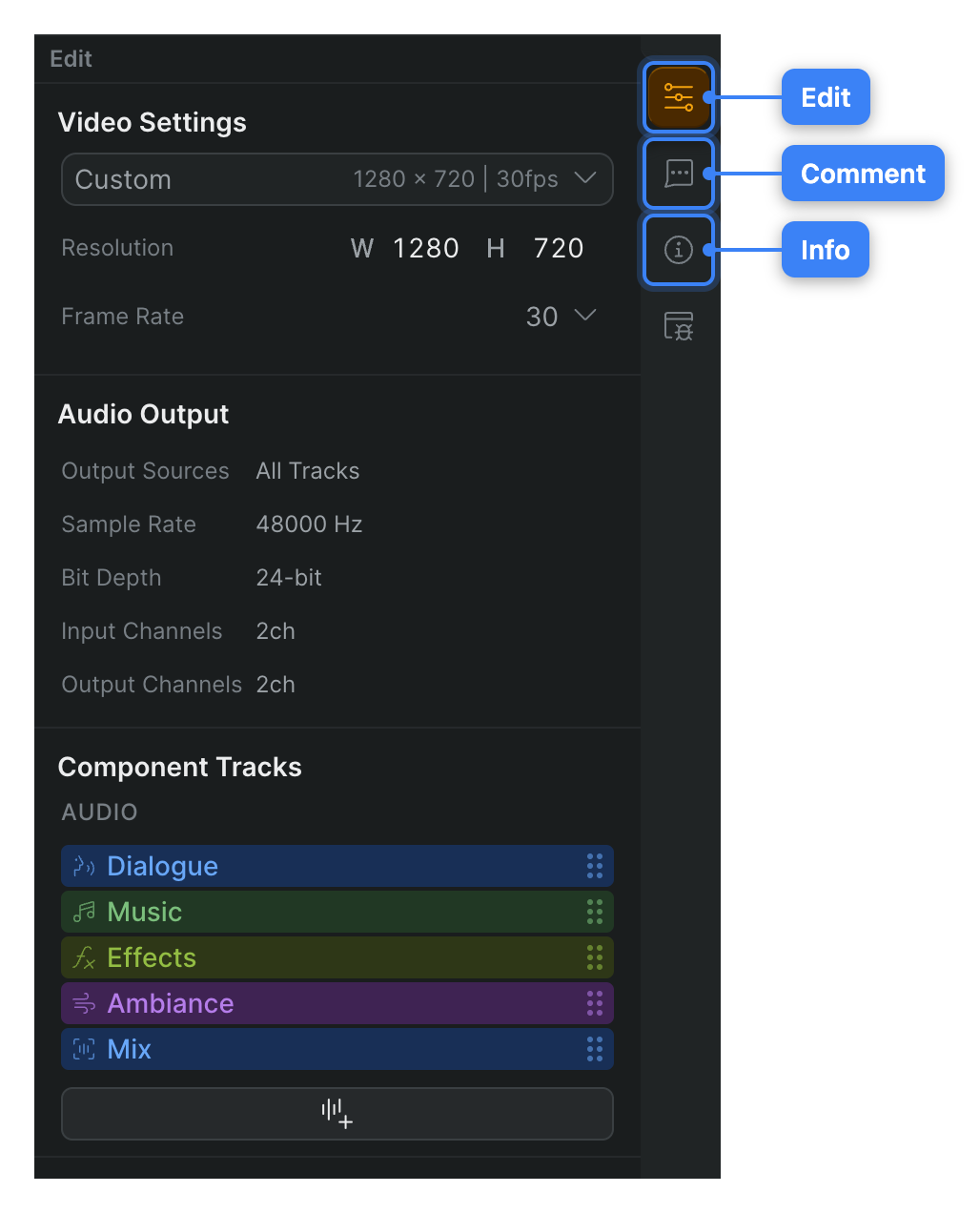980x1213 pixels.
Task: Click the Video Settings heading
Action: [153, 122]
